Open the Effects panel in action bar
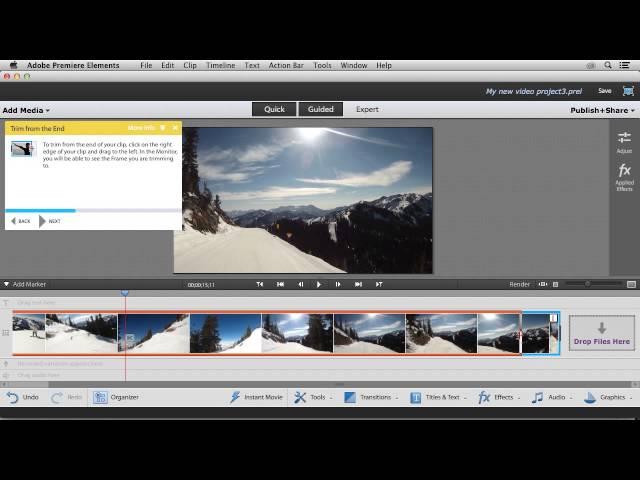This screenshot has width=640, height=480. [x=496, y=397]
